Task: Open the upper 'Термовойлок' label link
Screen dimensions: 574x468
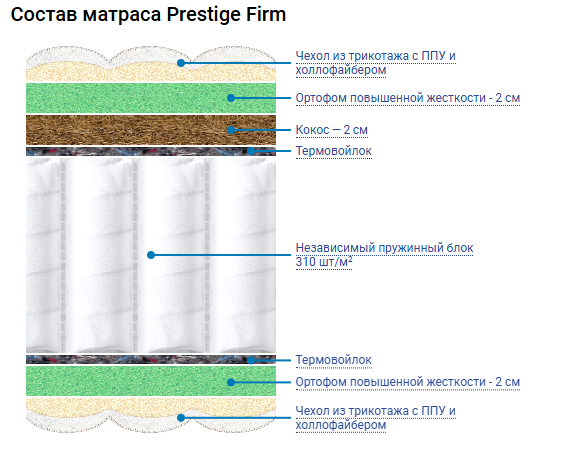Action: point(333,151)
